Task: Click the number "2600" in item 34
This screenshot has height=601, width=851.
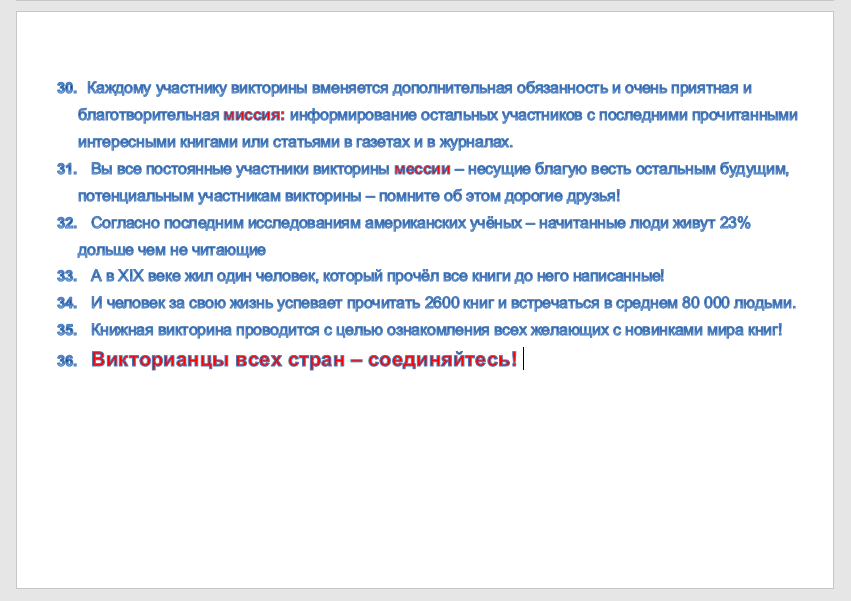Action: (x=442, y=302)
